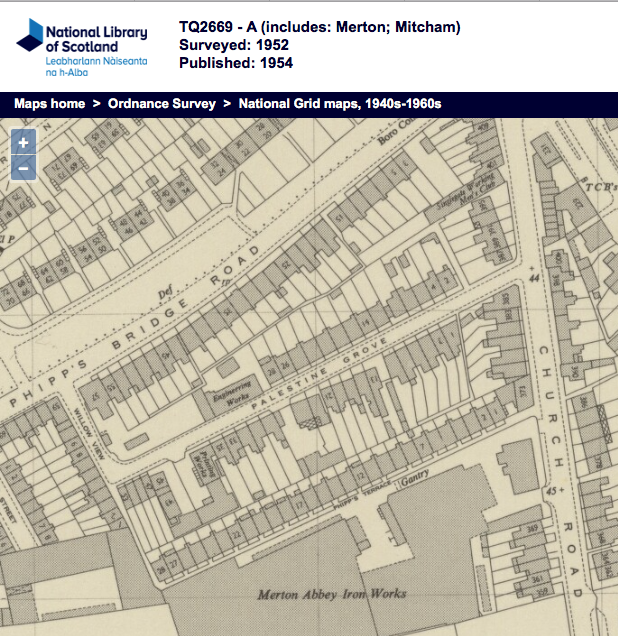Click the zoom out minus button
Image resolution: width=618 pixels, height=636 pixels.
click(x=23, y=168)
